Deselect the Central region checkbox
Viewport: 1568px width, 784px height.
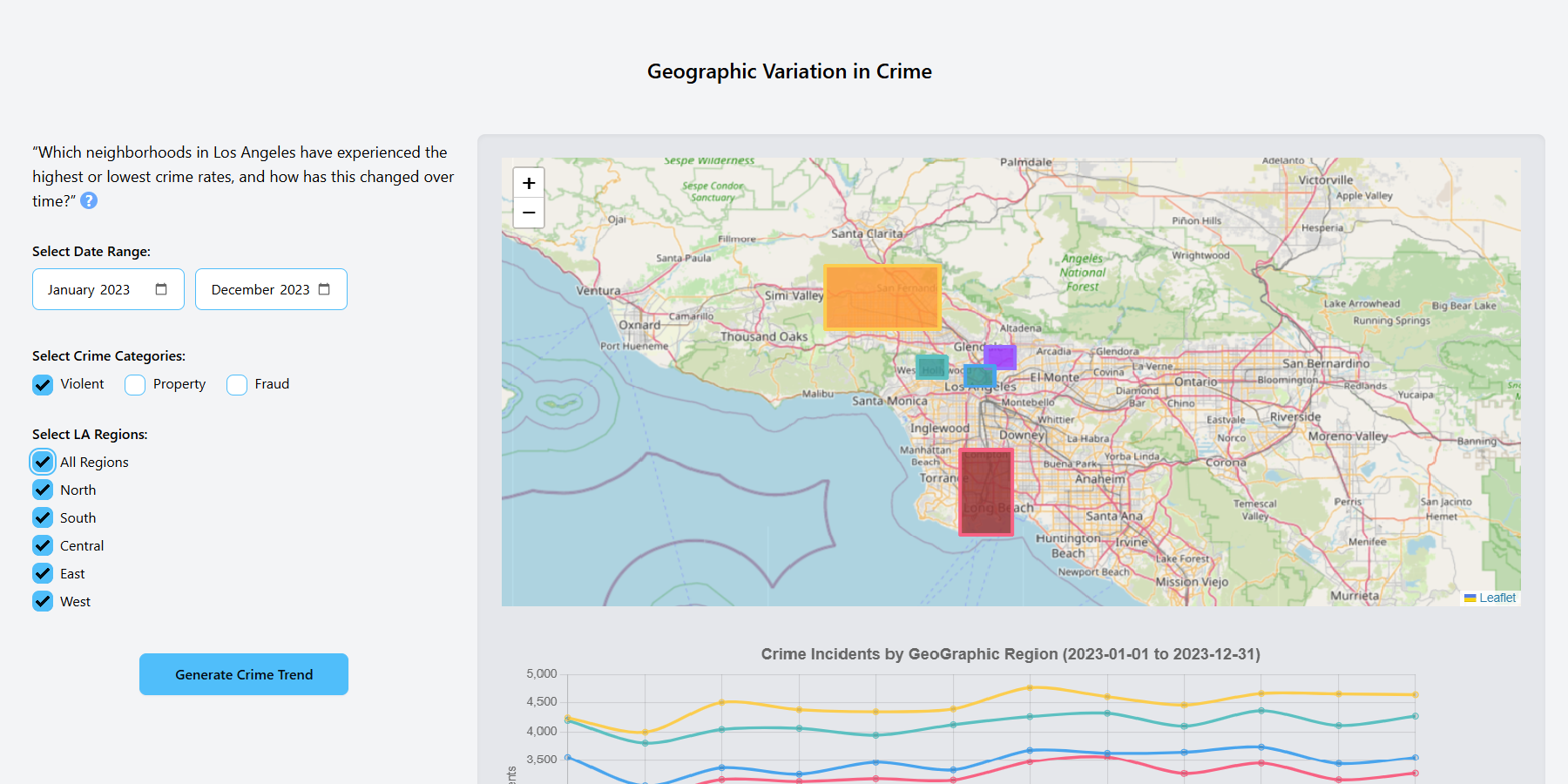pos(43,545)
